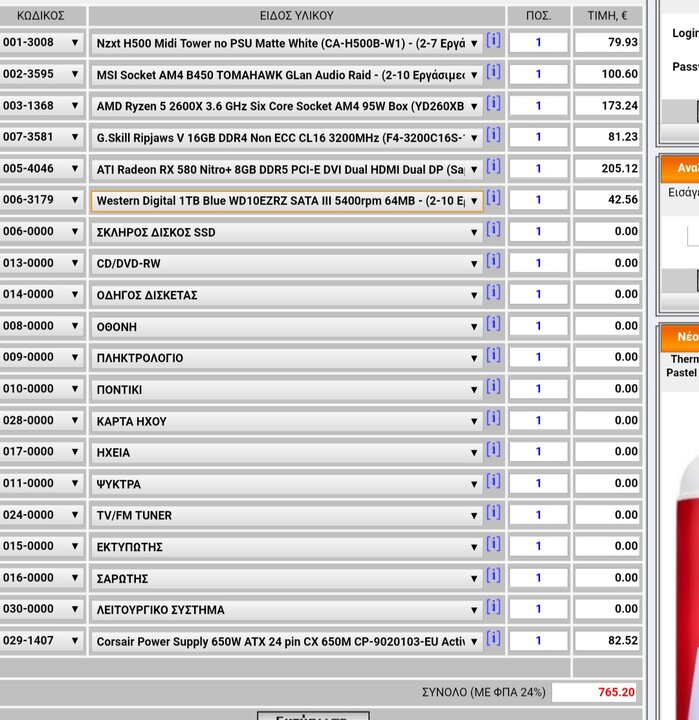Screen dimensions: 699x720
Task: Click the 765.20 total field
Action: [x=594, y=692]
